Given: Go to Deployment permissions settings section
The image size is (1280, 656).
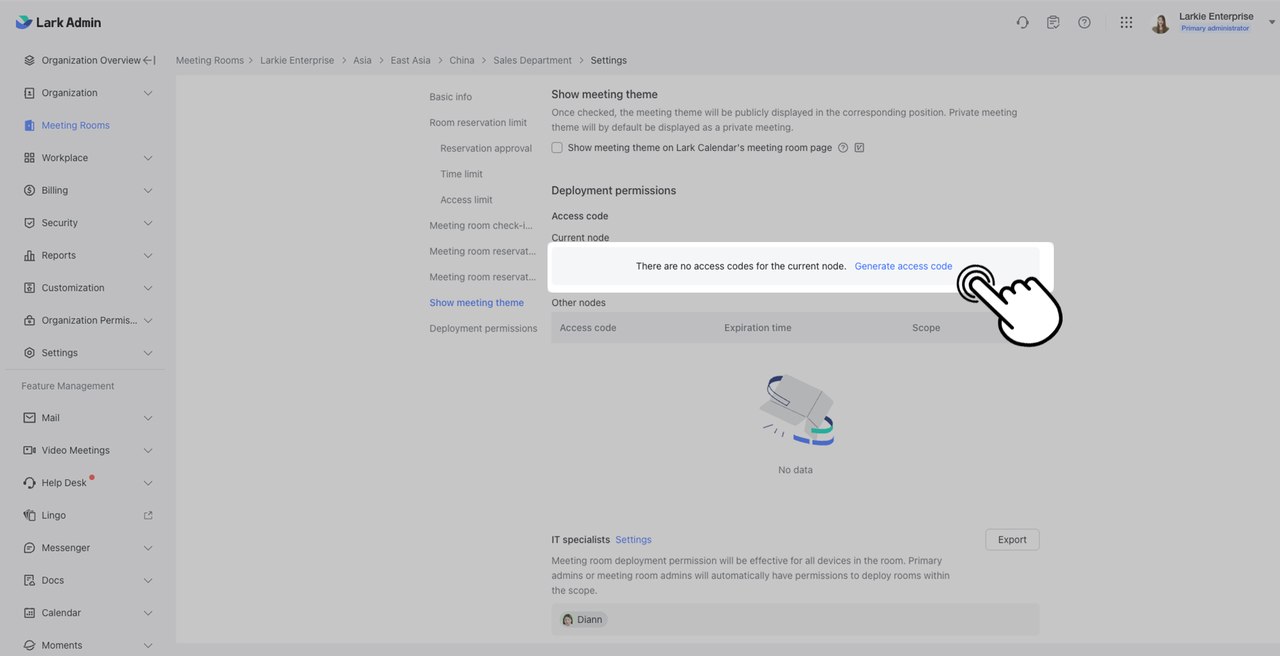Looking at the screenshot, I should click(483, 328).
